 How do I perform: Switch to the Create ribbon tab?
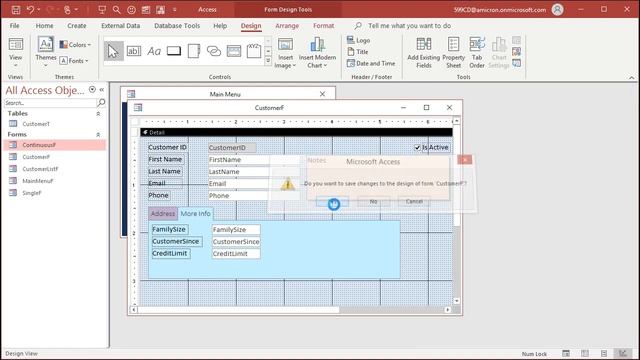tap(77, 26)
